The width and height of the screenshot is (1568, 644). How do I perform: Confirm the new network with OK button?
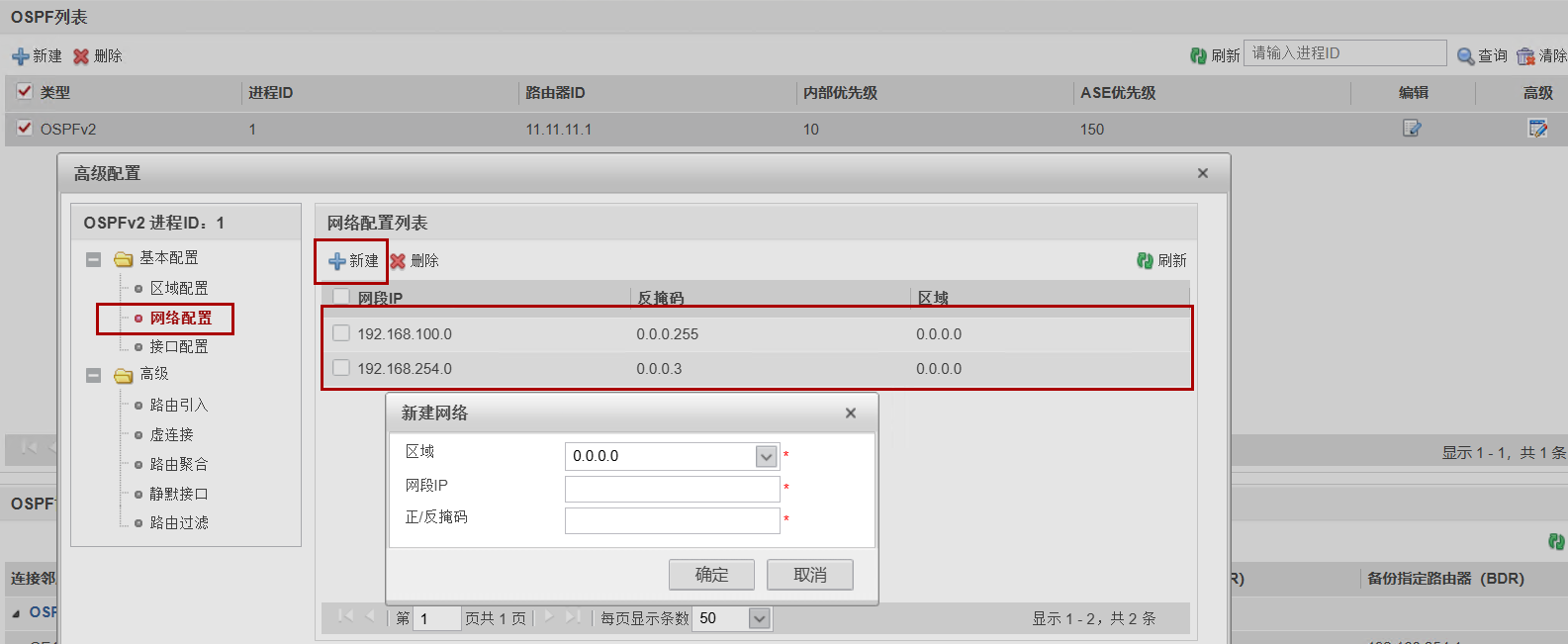pos(711,575)
